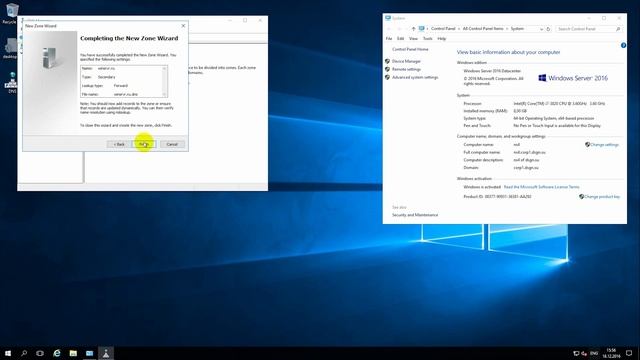The width and height of the screenshot is (640, 360).
Task: Open the Action Center notifications icon
Action: click(x=629, y=353)
